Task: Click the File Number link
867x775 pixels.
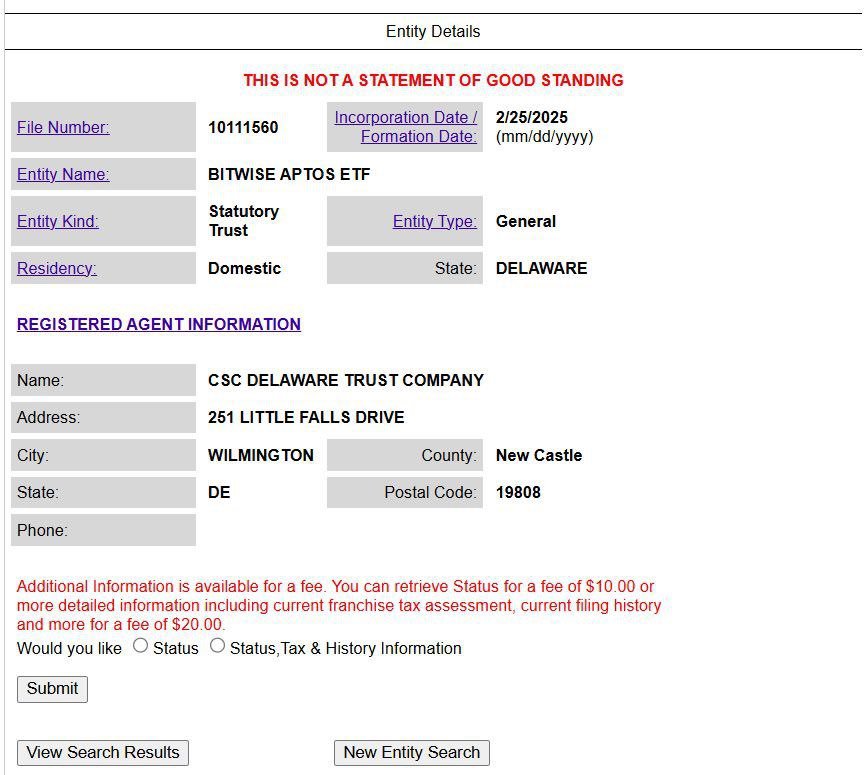Action: (x=63, y=127)
